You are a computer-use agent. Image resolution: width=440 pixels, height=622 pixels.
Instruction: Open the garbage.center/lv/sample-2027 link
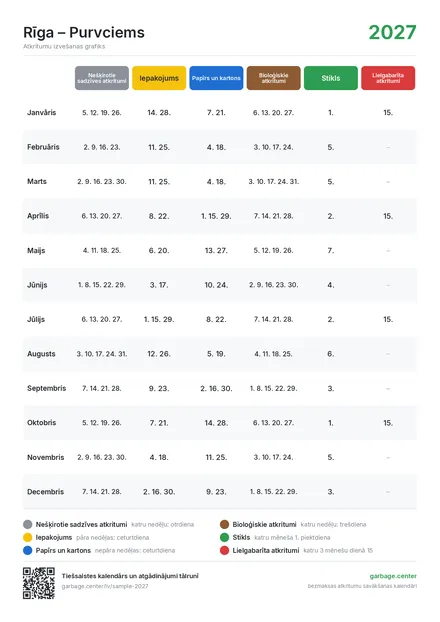[105, 586]
